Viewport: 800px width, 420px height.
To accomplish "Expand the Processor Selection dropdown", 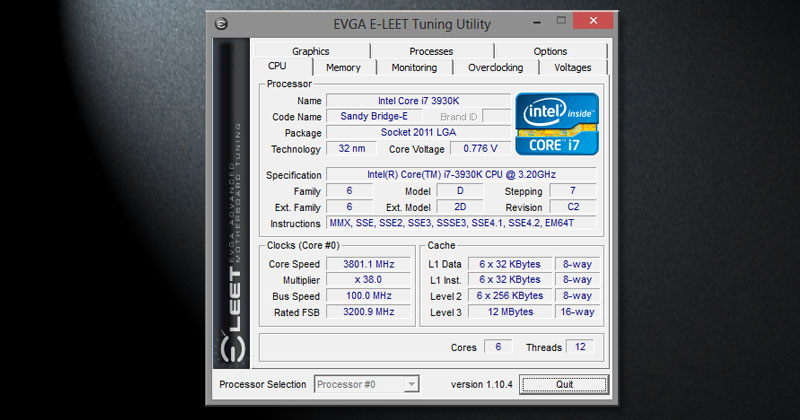I will tap(411, 384).
